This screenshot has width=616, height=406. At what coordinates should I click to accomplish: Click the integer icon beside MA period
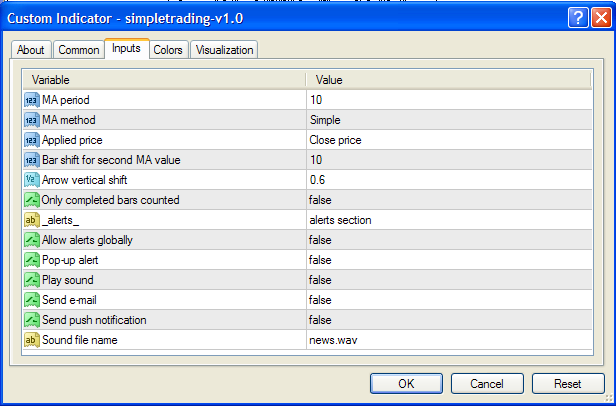(x=31, y=100)
